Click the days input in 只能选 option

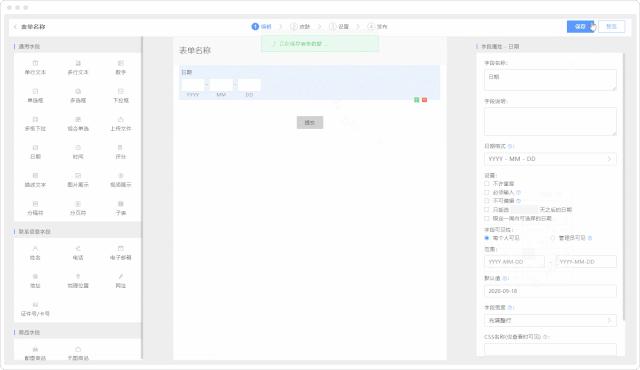pos(524,210)
